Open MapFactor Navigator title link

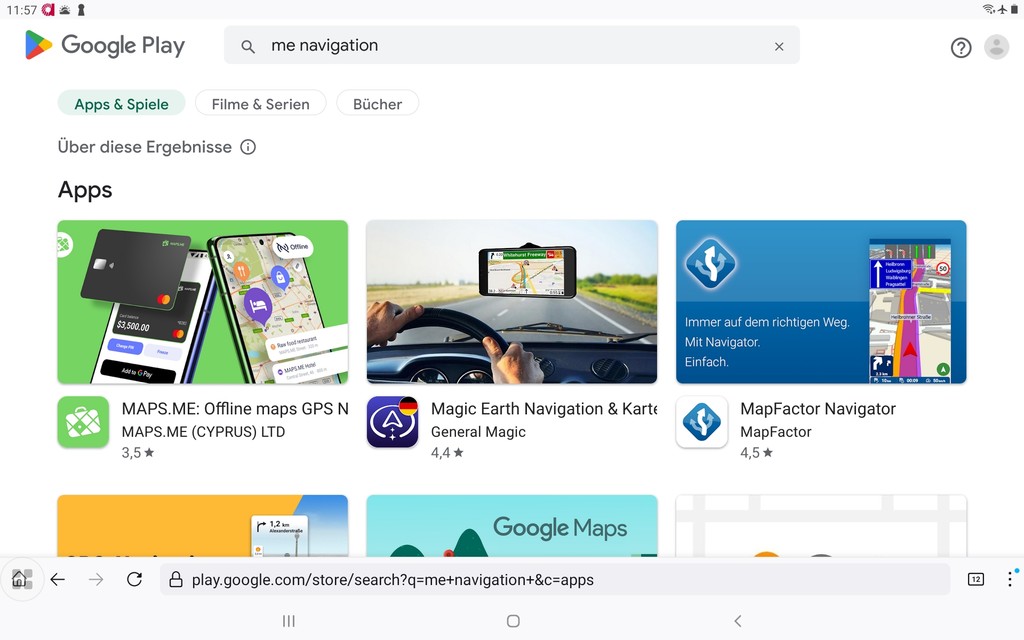818,409
